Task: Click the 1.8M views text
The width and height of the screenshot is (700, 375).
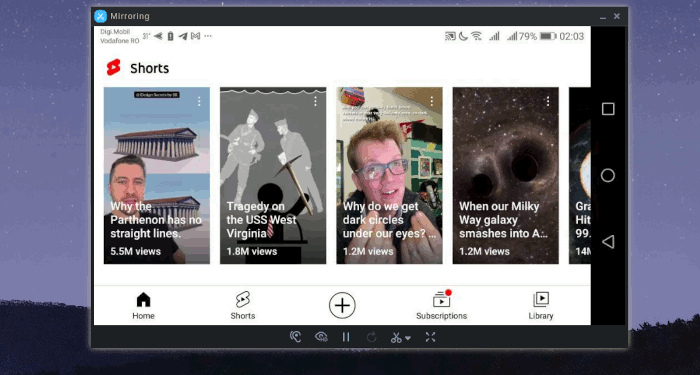Action: pos(252,251)
